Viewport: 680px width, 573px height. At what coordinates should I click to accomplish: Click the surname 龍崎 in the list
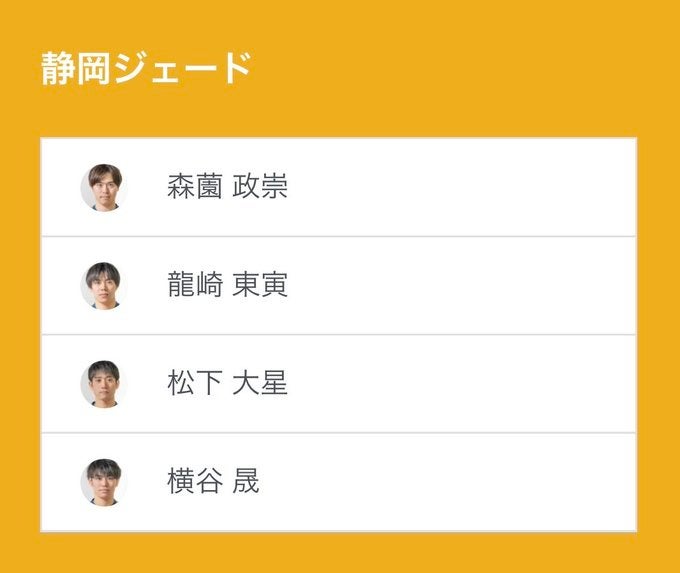point(194,285)
